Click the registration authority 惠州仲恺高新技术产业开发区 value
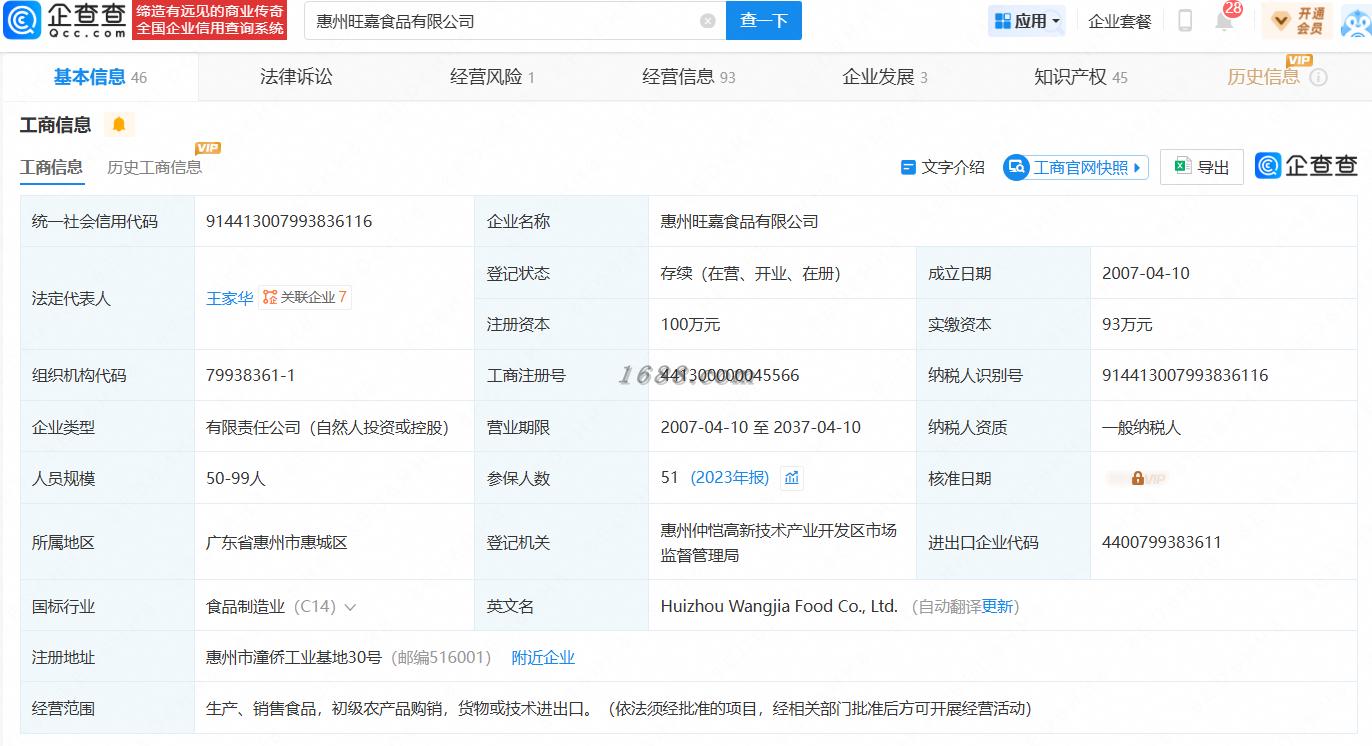This screenshot has height=746, width=1372. point(778,542)
